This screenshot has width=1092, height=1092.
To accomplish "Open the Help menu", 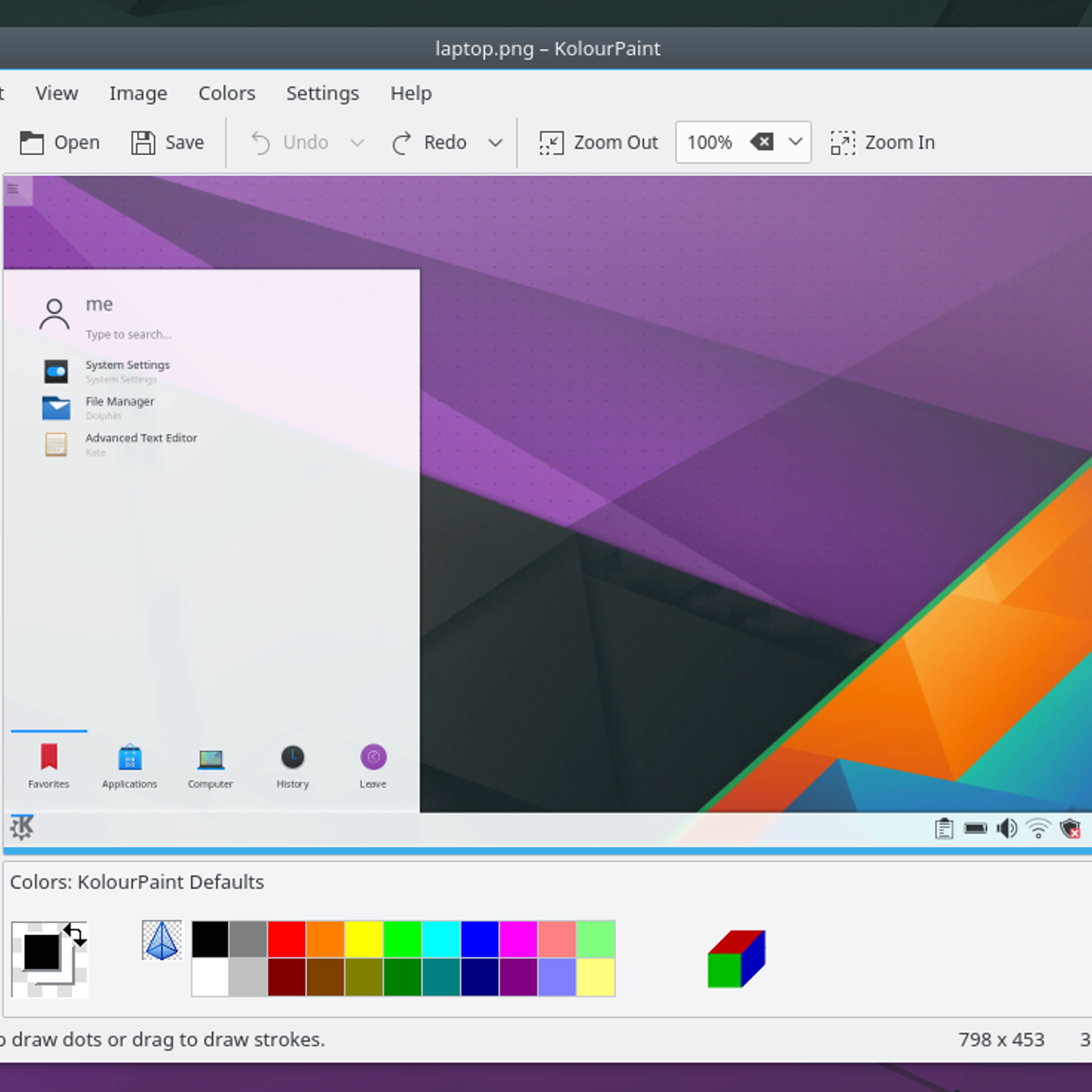I will (x=411, y=93).
